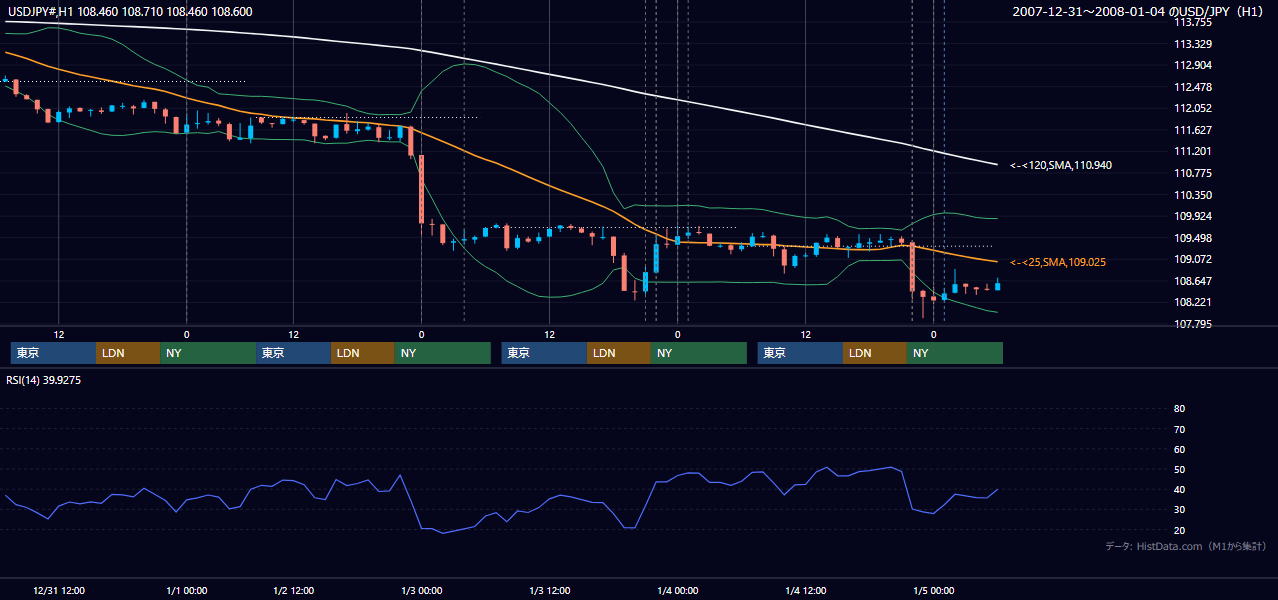Click price axis value 109.498

click(1192, 238)
